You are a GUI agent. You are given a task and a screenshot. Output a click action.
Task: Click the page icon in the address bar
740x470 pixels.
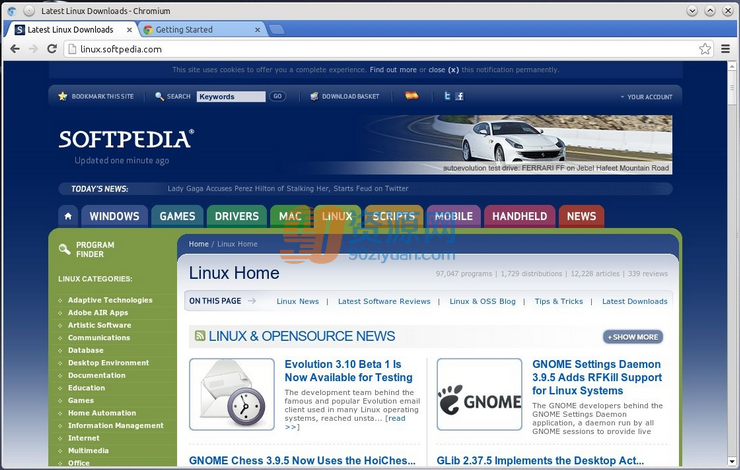(72, 49)
